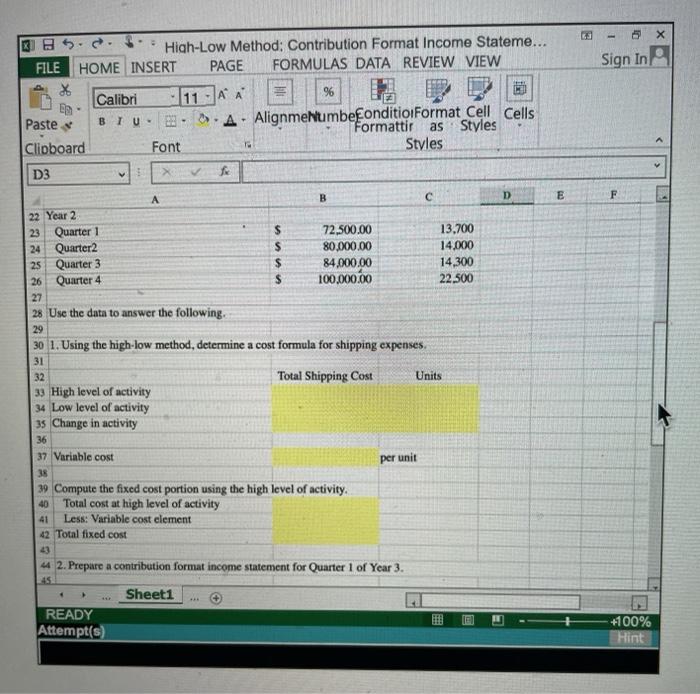The image size is (700, 694).
Task: Toggle italic formatting
Action: point(119,121)
